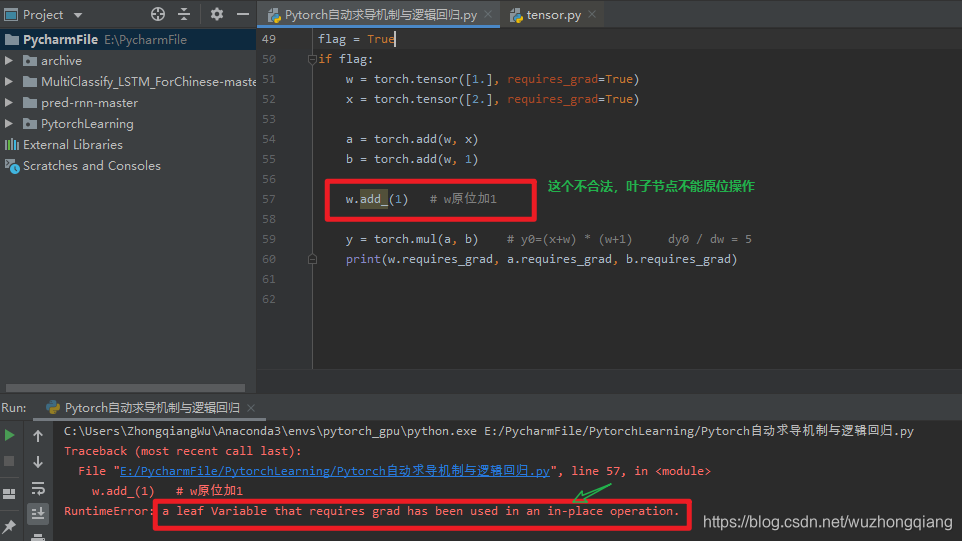This screenshot has height=541, width=962.
Task: Open Project panel settings gear
Action: click(217, 14)
